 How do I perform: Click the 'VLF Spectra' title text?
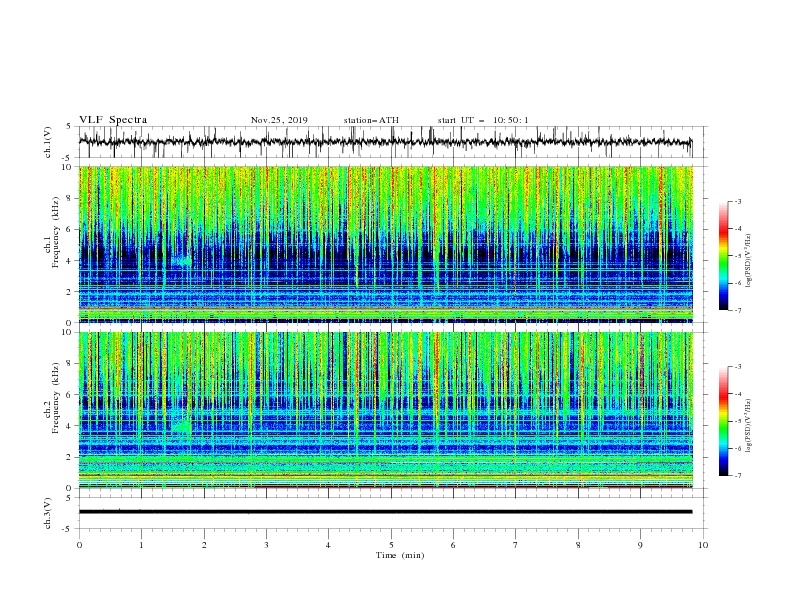(x=113, y=120)
